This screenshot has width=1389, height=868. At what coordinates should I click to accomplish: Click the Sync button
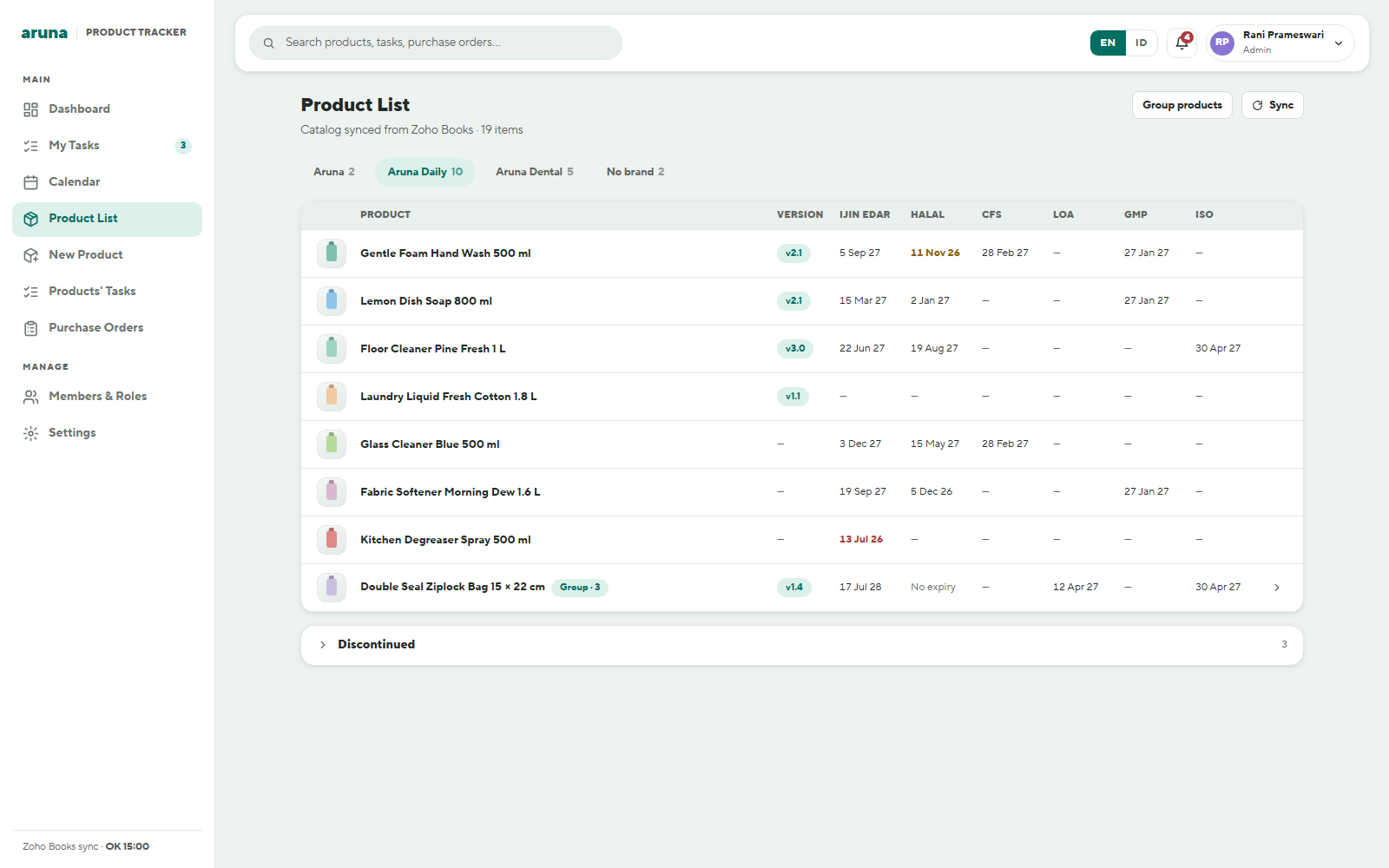[1273, 105]
